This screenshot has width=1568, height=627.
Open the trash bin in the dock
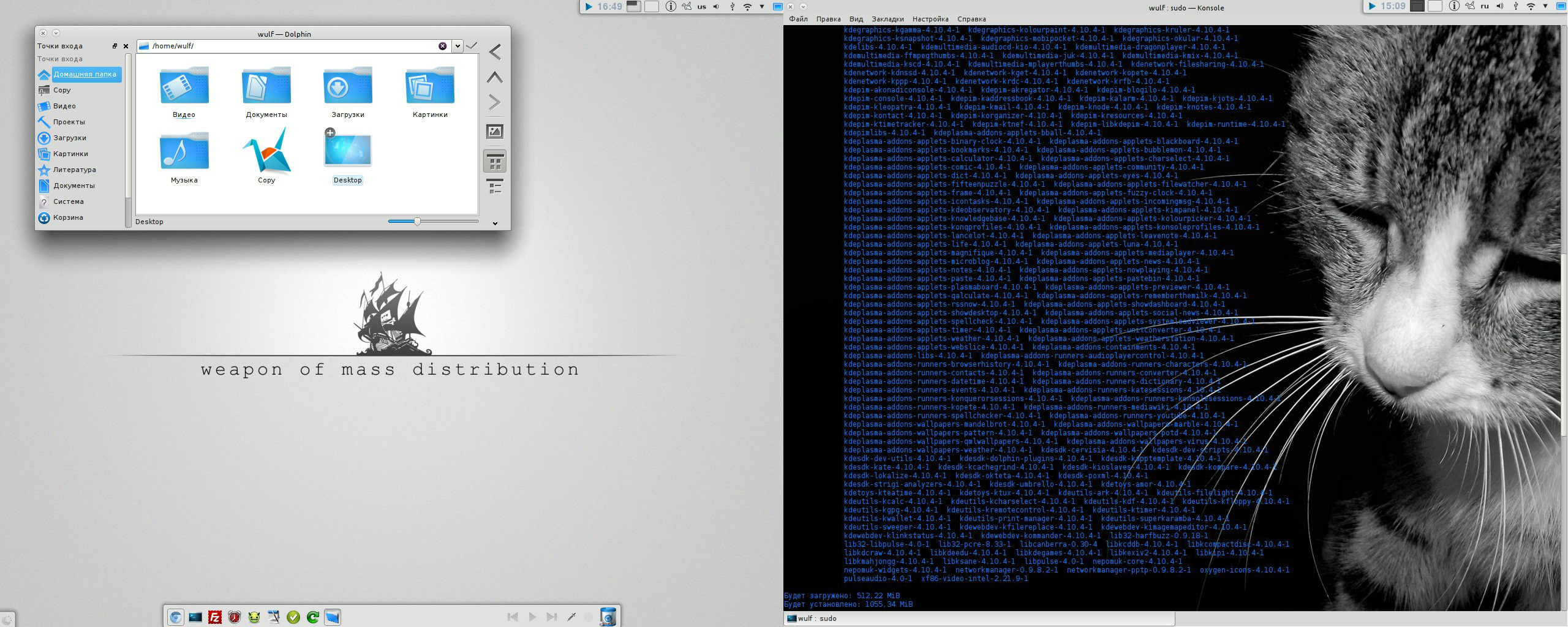608,617
